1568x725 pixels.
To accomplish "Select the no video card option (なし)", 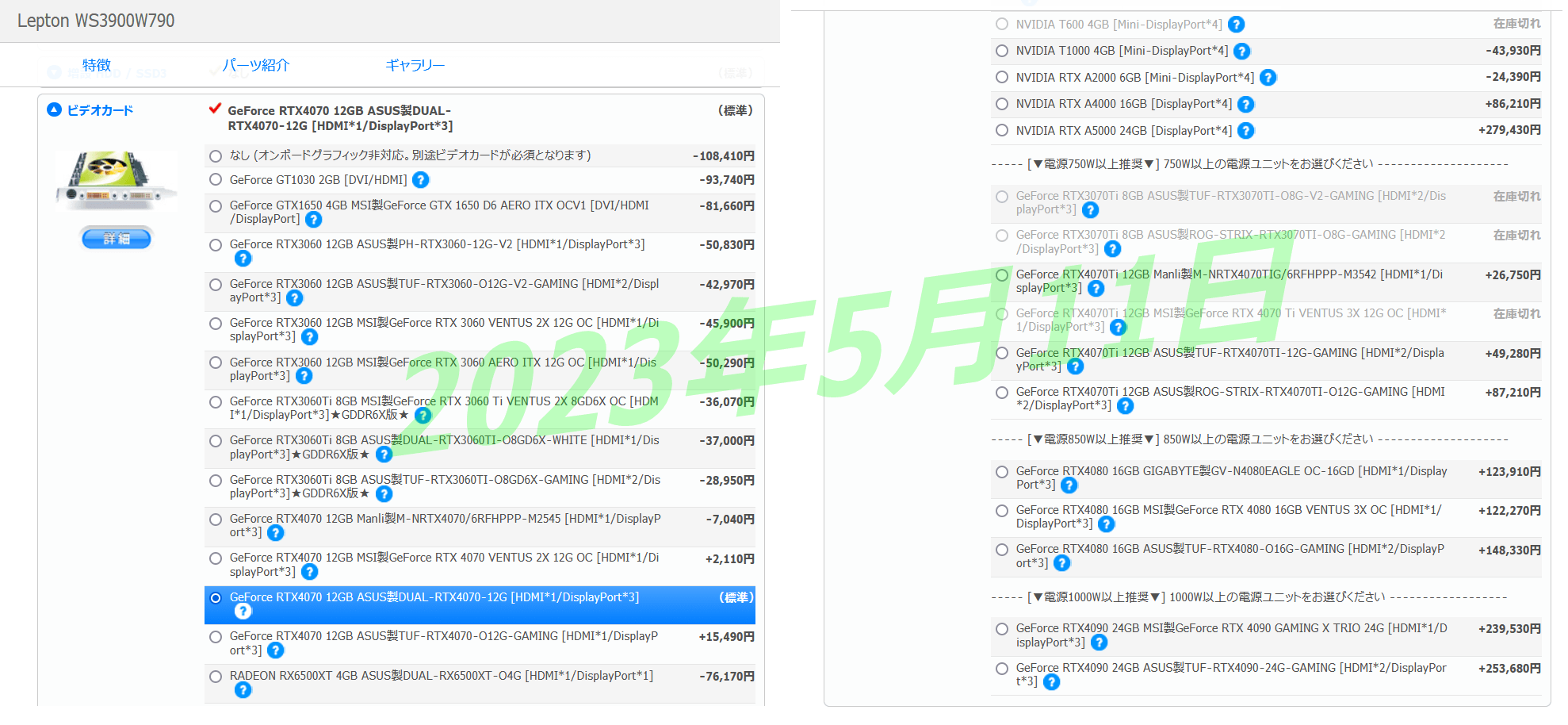I will point(216,156).
